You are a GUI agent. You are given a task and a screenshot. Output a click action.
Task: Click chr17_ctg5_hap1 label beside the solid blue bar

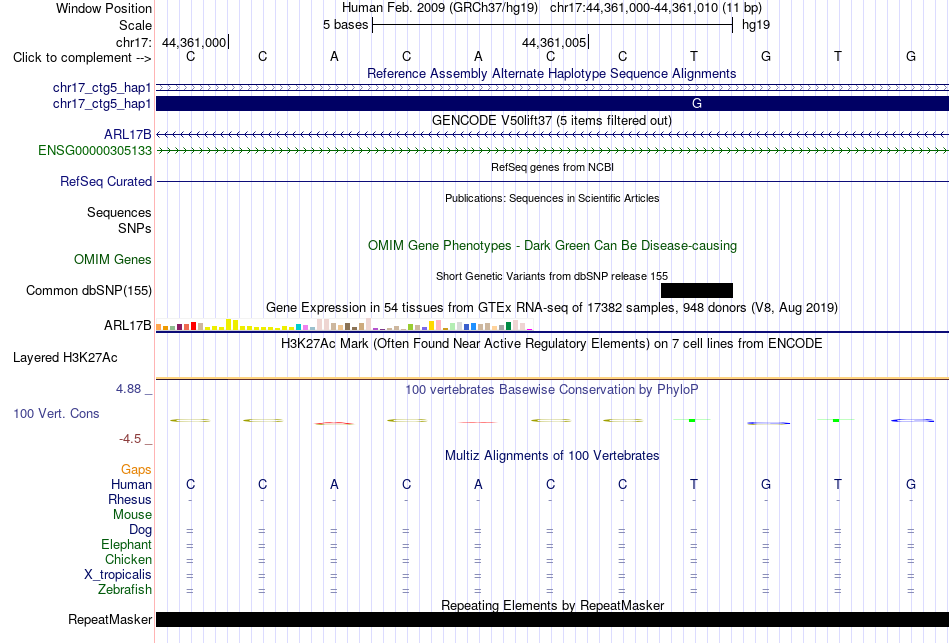click(x=102, y=104)
